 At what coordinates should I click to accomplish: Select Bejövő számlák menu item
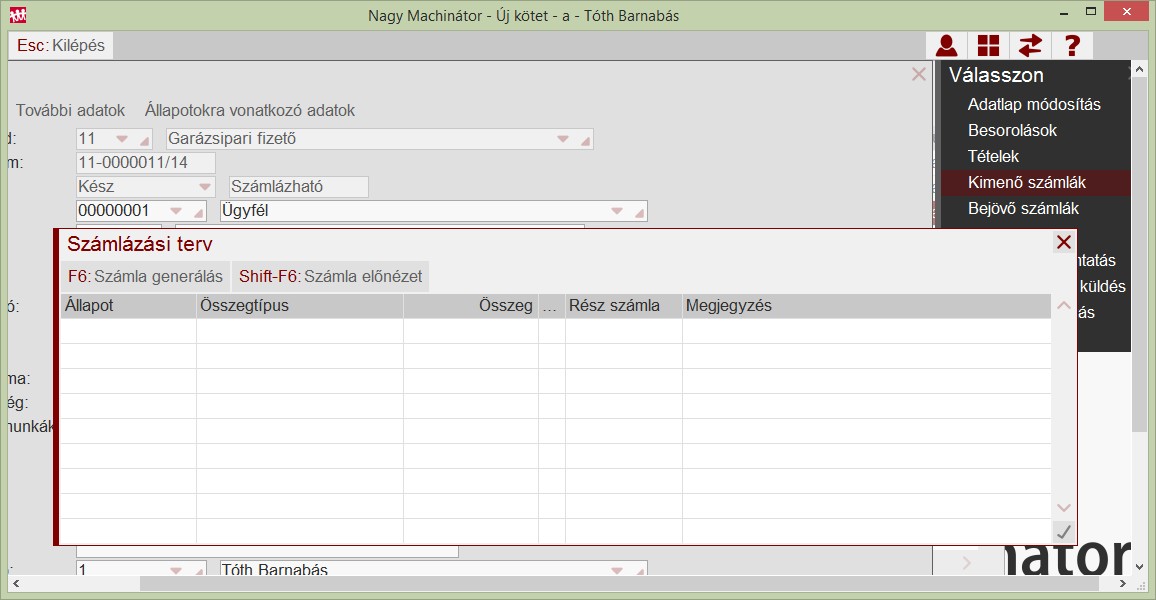pyautogui.click(x=1023, y=209)
